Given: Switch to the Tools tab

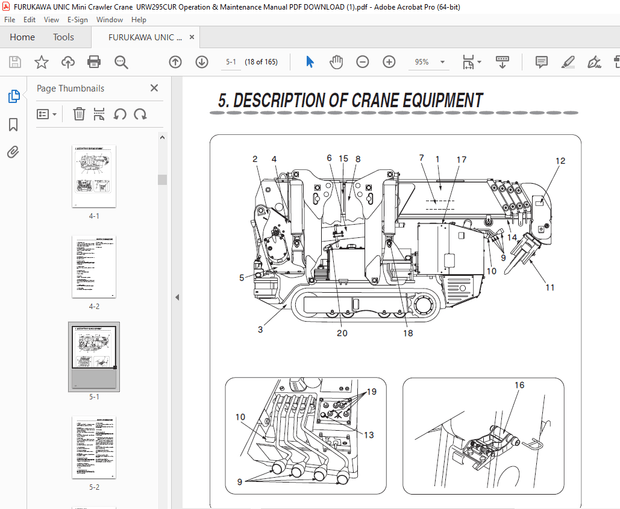Looking at the screenshot, I should 63,37.
